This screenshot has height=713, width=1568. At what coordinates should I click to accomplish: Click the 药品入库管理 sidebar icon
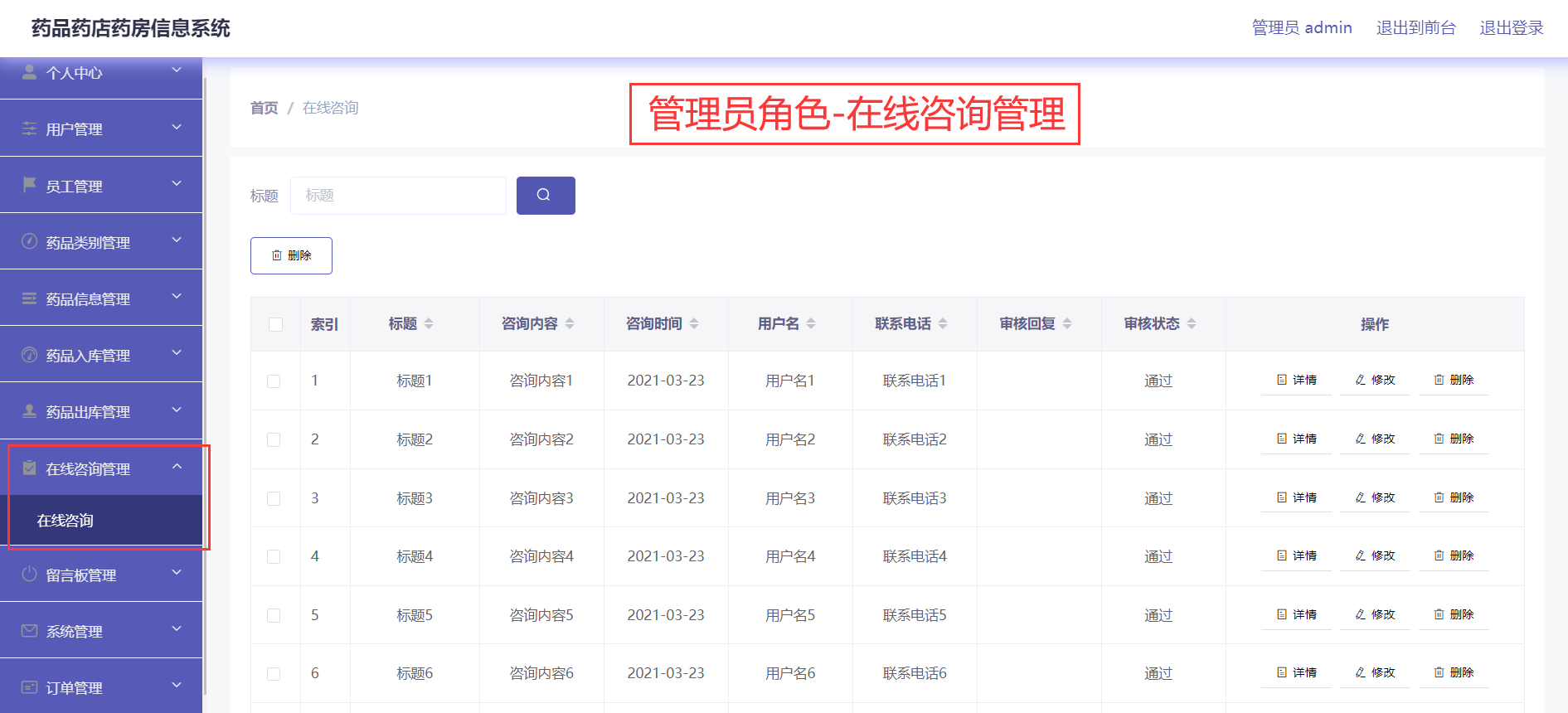point(29,354)
